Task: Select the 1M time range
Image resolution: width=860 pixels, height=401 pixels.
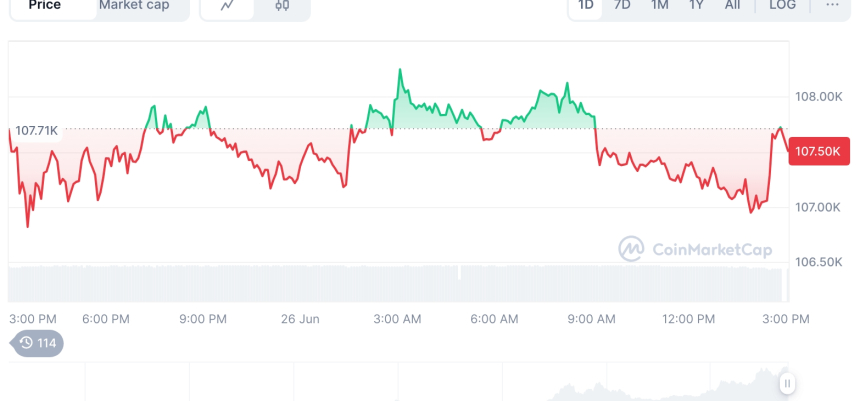Action: (x=660, y=6)
